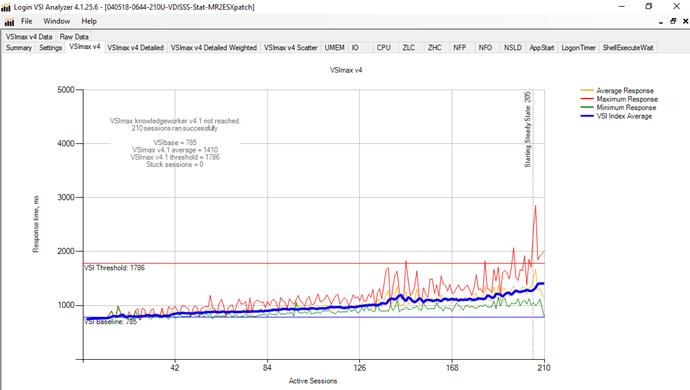The height and width of the screenshot is (390, 690).
Task: Click the Active Sessions axis title
Action: (313, 381)
